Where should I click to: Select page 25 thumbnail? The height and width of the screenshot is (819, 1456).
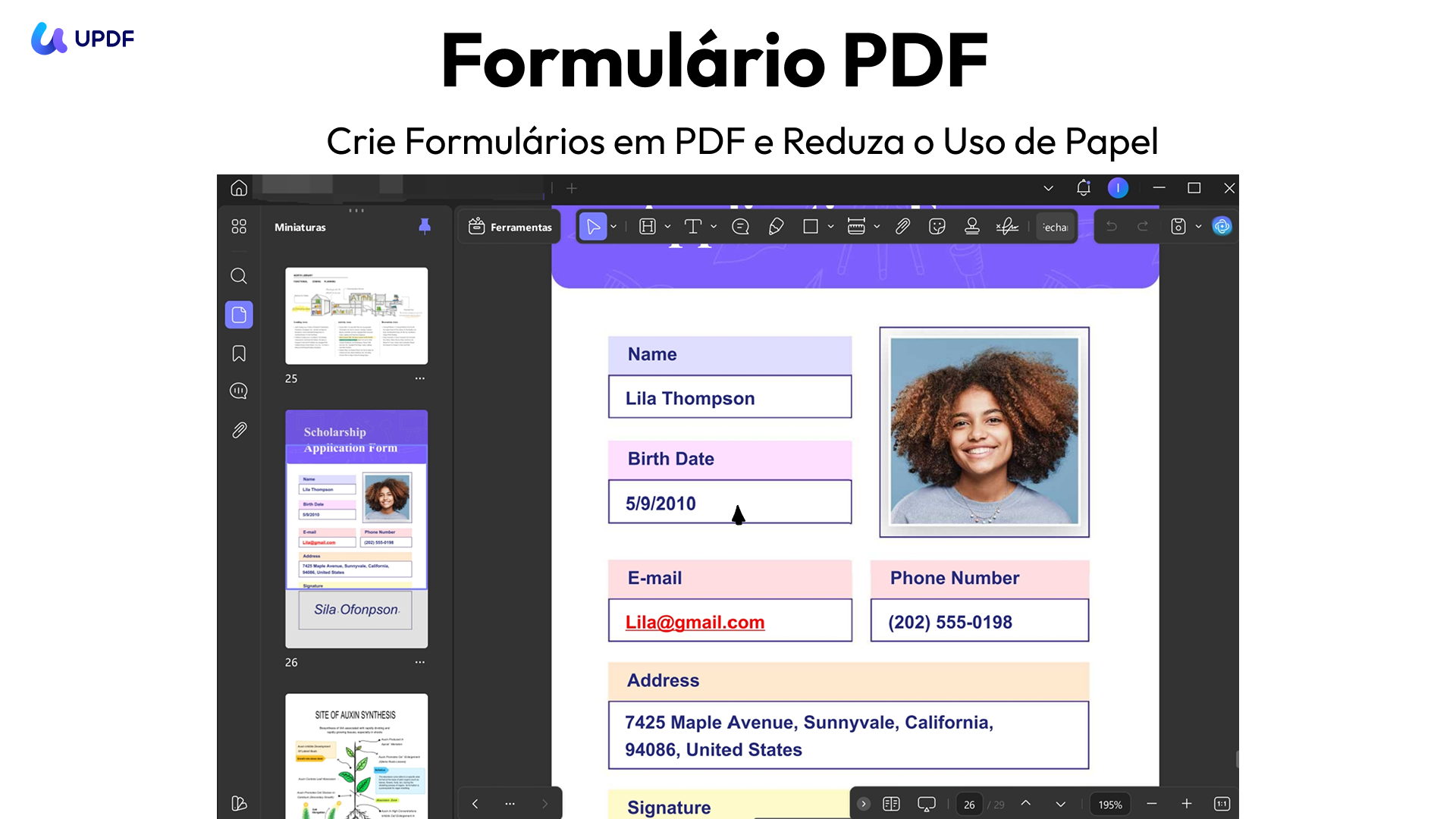pos(356,315)
